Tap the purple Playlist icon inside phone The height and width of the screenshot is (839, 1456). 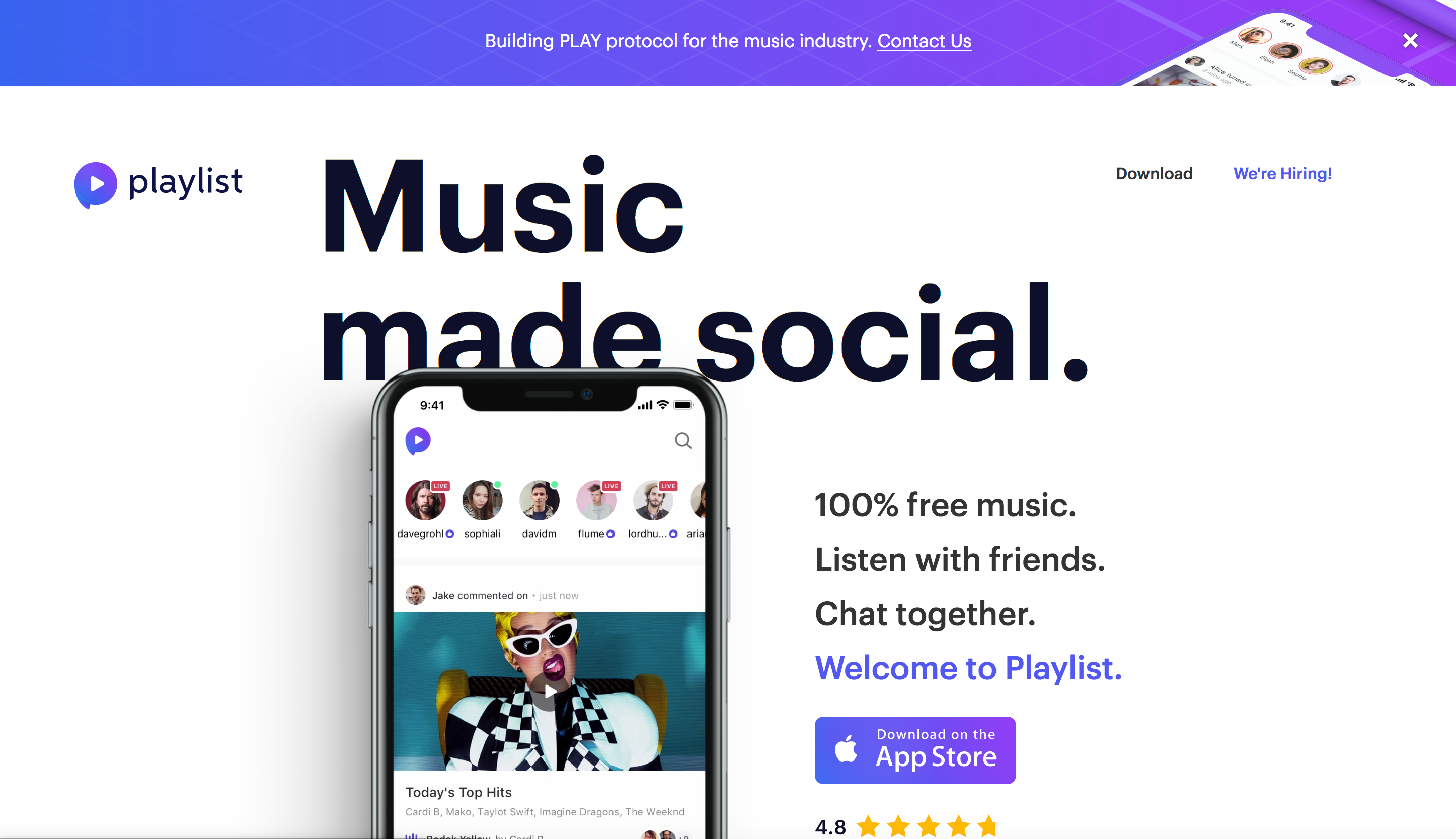click(x=418, y=441)
